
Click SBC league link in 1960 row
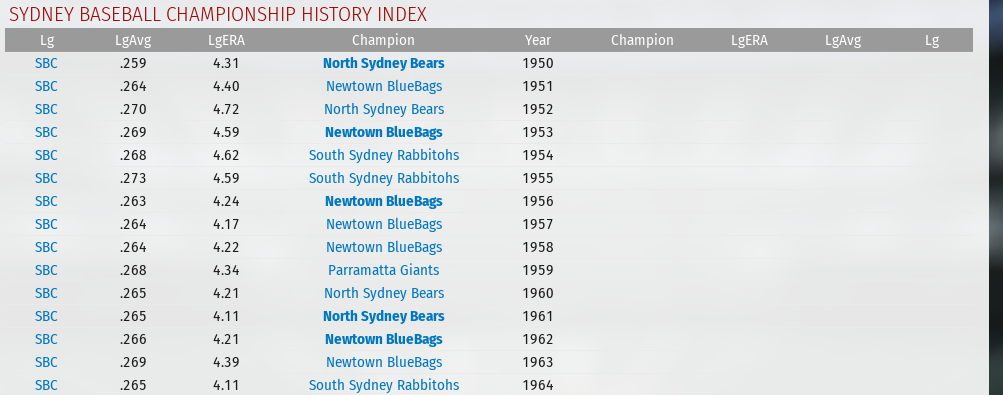[x=46, y=293]
